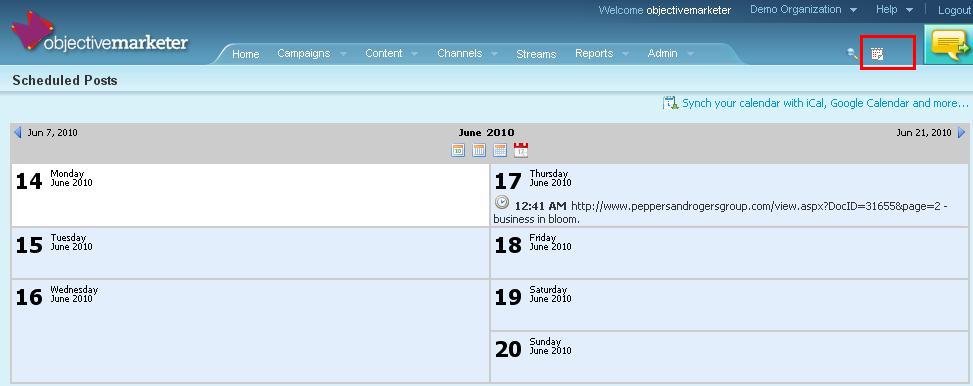Expand the Help dropdown arrow
This screenshot has width=973, height=386.
(x=910, y=10)
